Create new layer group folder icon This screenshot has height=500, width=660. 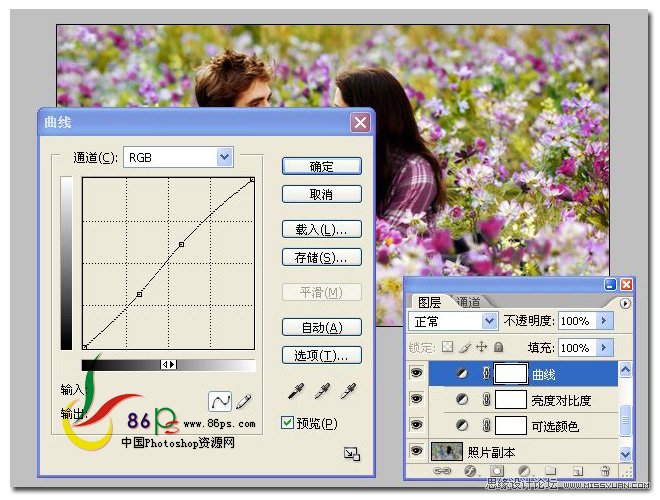pyautogui.click(x=551, y=470)
